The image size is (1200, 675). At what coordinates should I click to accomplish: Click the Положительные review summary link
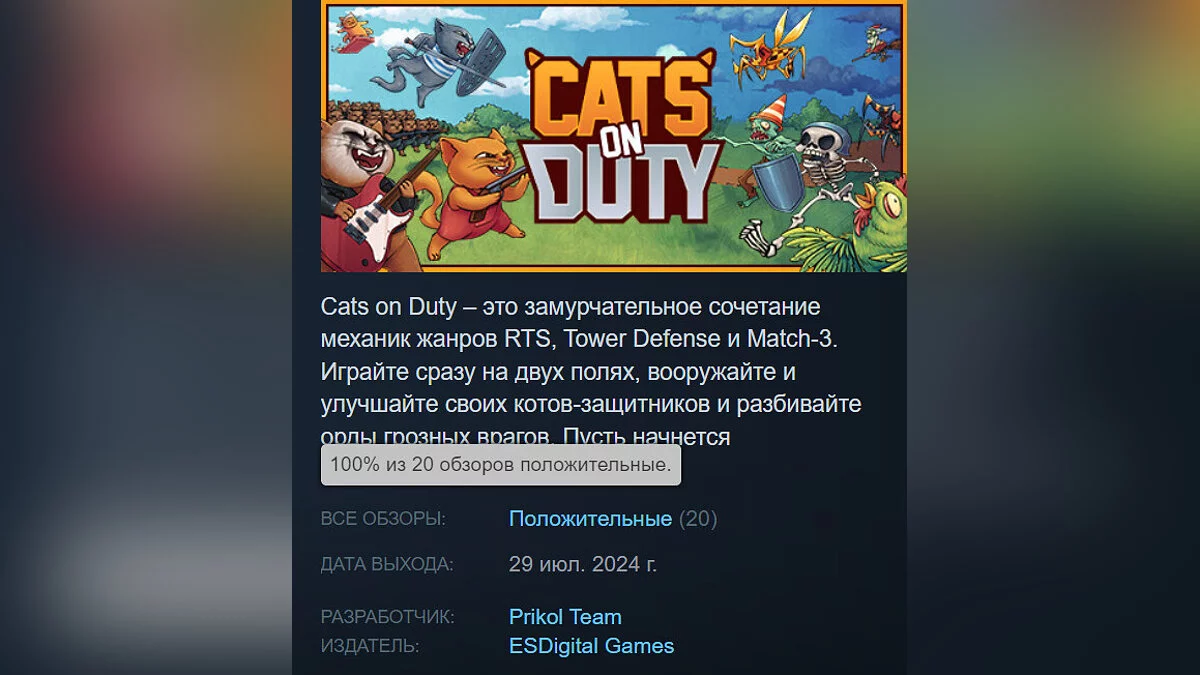coord(590,519)
